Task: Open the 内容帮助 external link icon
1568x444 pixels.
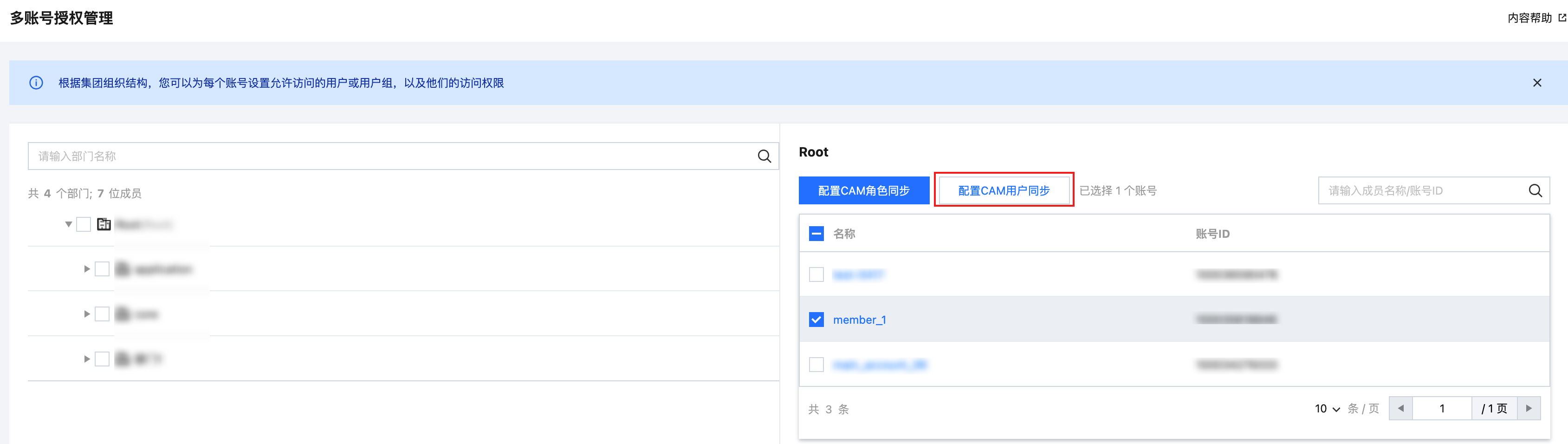Action: coord(1562,18)
